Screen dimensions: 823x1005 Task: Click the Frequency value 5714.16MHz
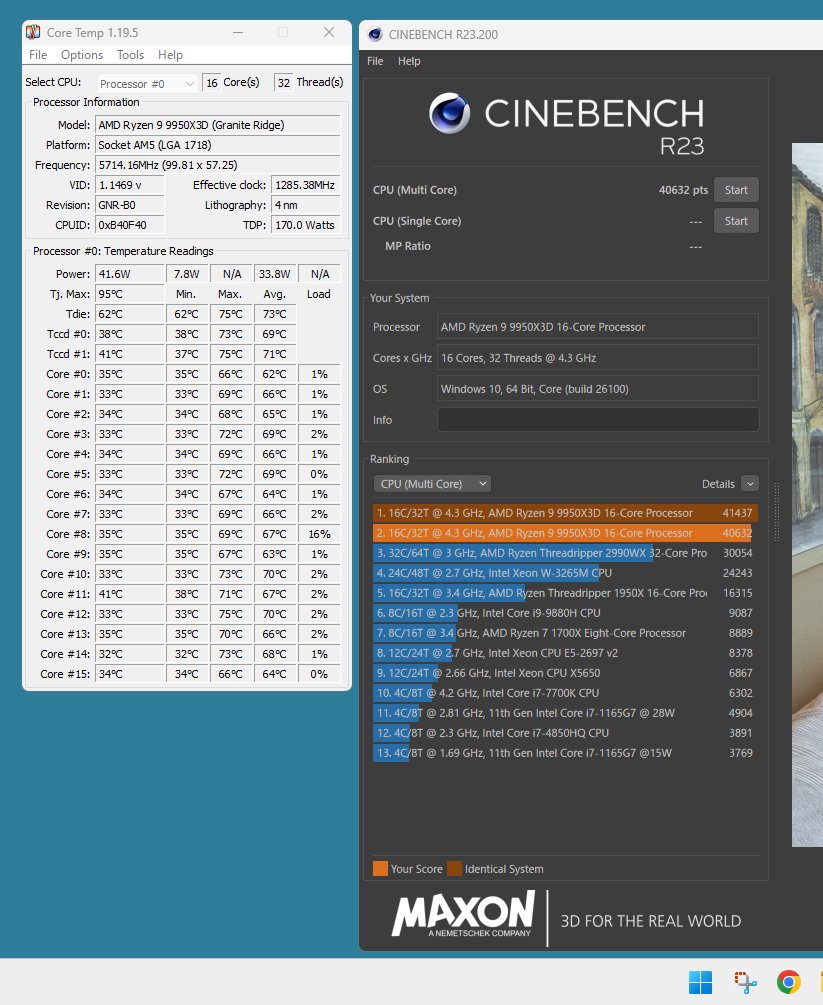point(218,165)
